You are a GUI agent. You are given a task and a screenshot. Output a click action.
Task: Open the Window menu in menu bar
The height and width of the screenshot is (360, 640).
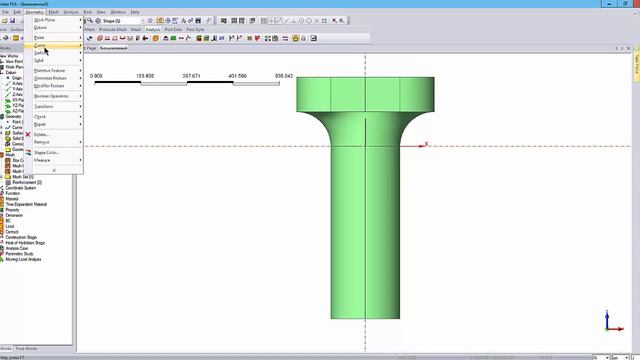point(118,12)
